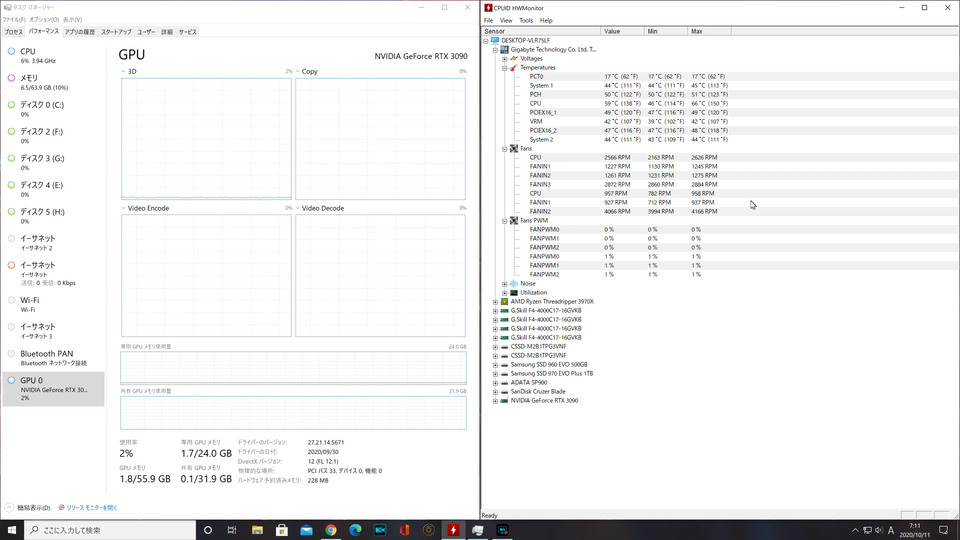Open the Tools menu in HWMonitor

tap(526, 20)
